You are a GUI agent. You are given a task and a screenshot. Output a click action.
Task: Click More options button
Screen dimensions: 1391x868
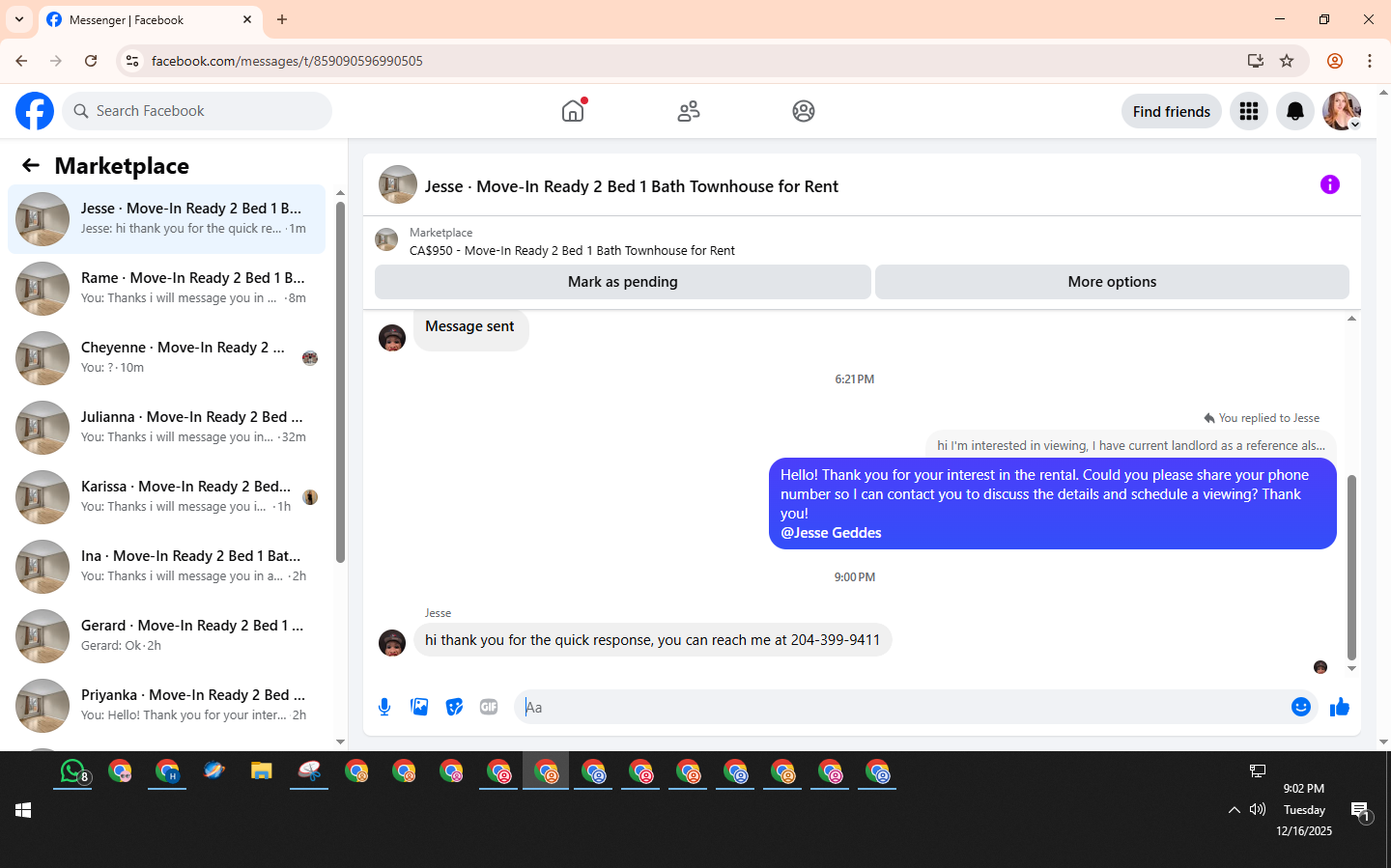click(x=1112, y=282)
